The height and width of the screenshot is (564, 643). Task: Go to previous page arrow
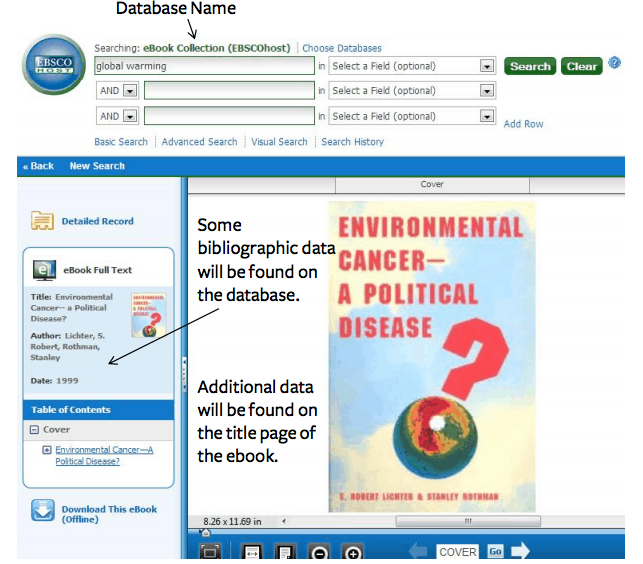coord(418,551)
